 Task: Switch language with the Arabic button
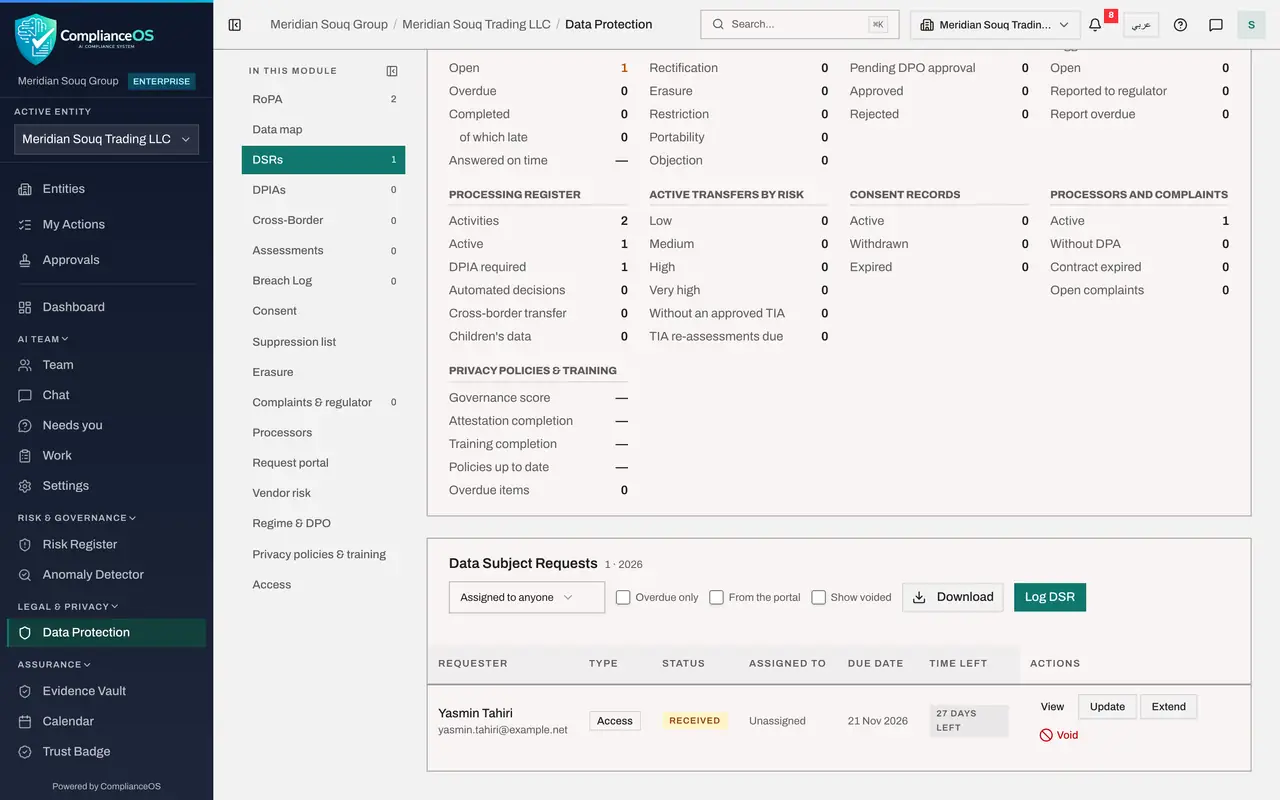tap(1141, 25)
